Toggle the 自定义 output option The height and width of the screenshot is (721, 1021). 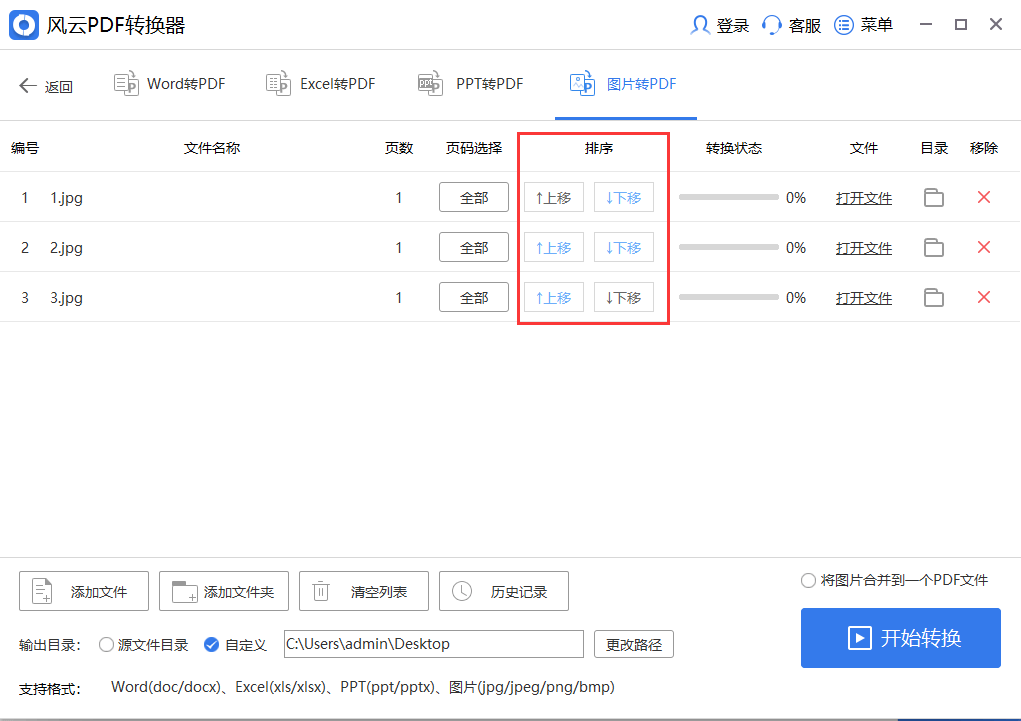point(210,645)
